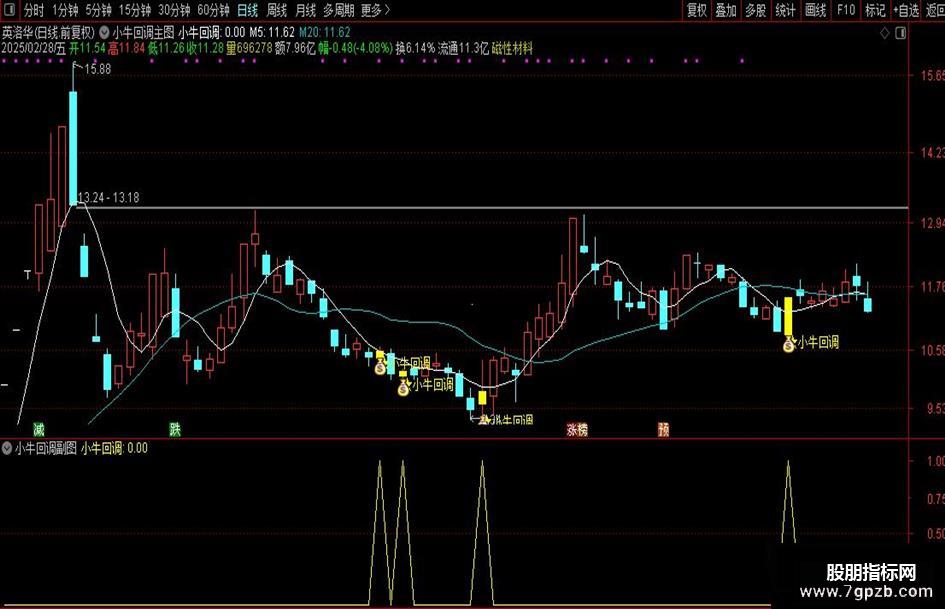The height and width of the screenshot is (609, 945).
Task: Click the 减 event marker on timeline
Action: coord(39,430)
